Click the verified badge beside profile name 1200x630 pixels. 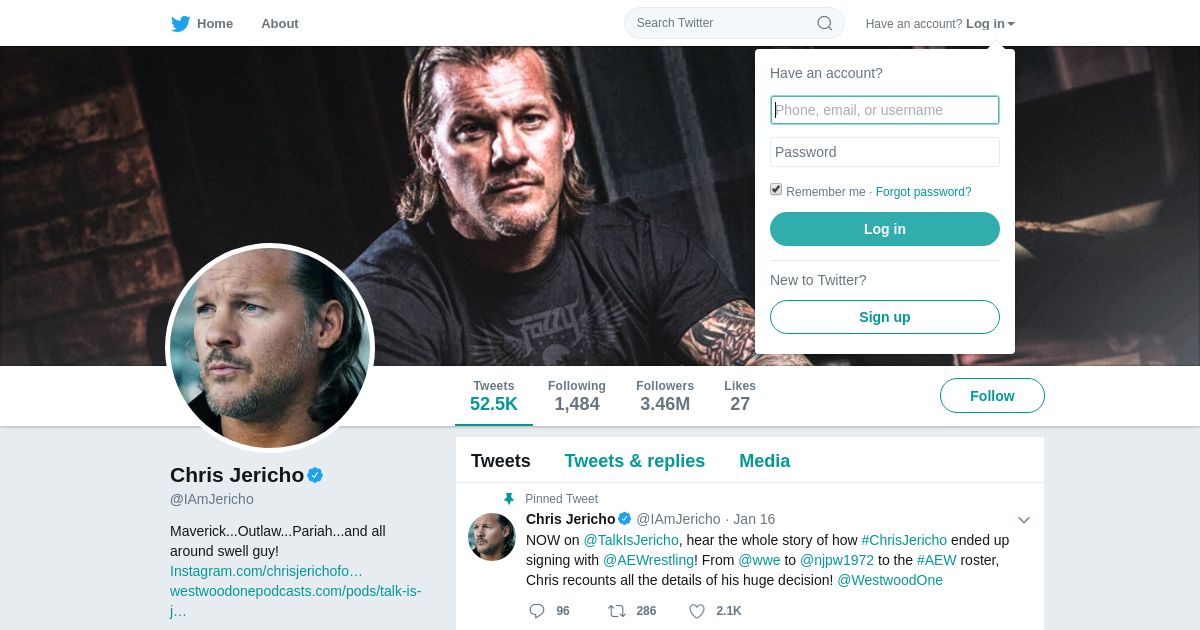[x=315, y=475]
